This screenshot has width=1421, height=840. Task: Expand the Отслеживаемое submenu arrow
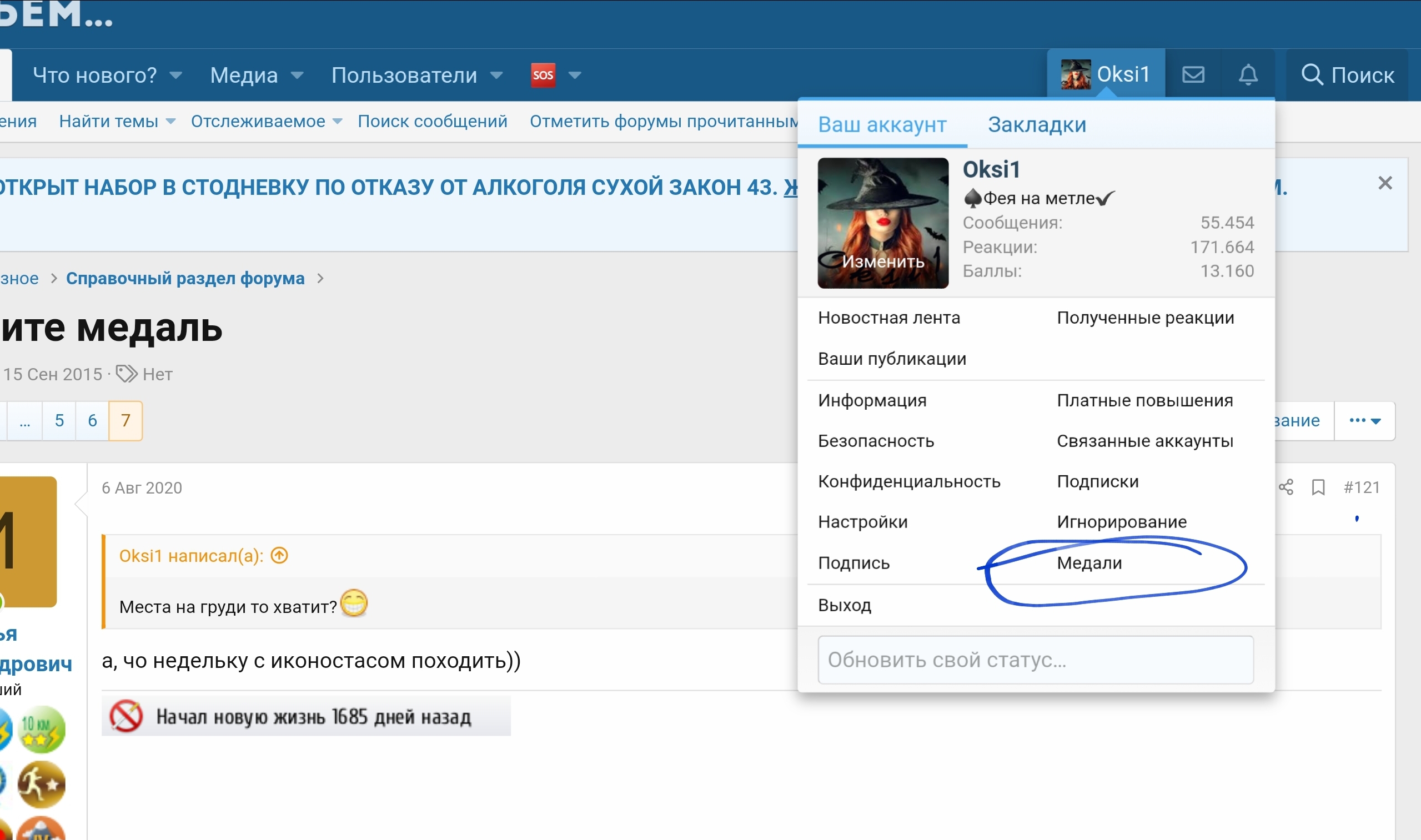(x=338, y=122)
